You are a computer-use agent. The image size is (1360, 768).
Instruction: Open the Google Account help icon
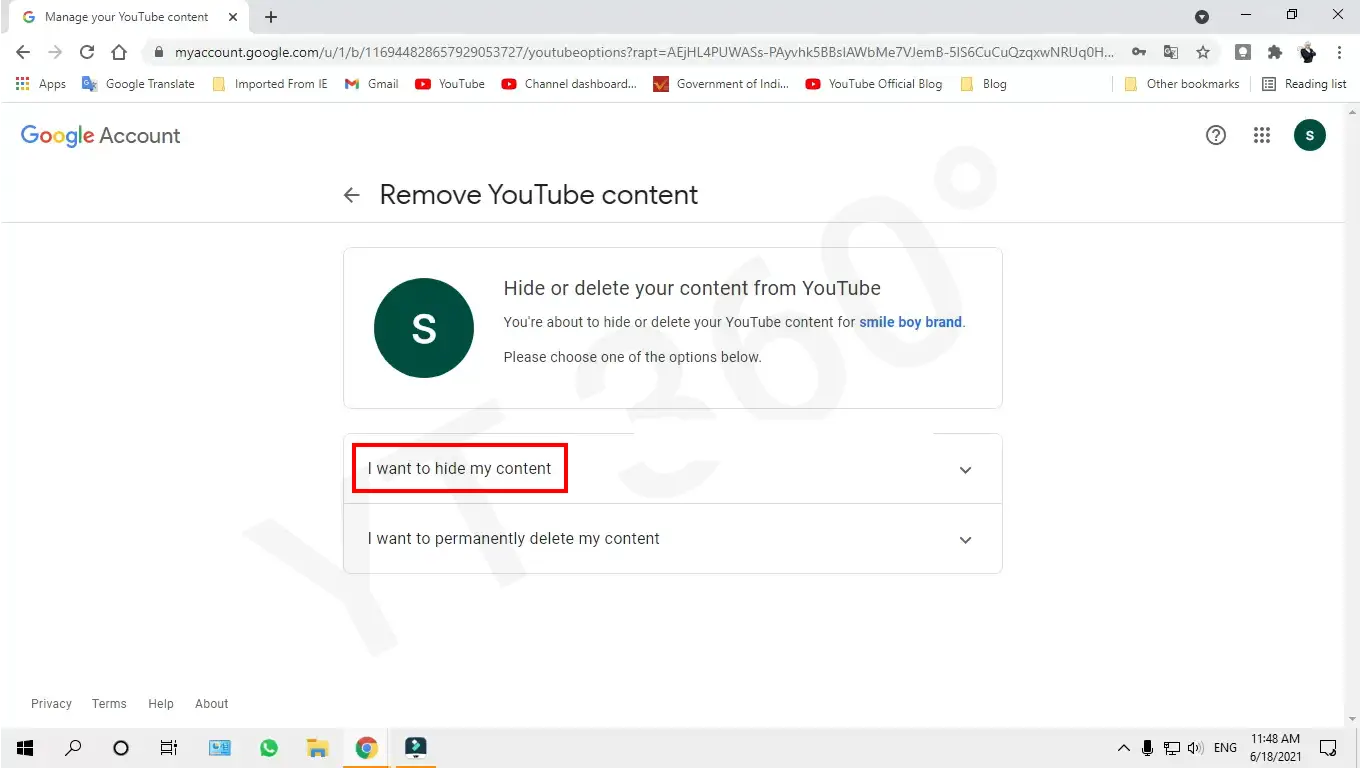(1216, 135)
